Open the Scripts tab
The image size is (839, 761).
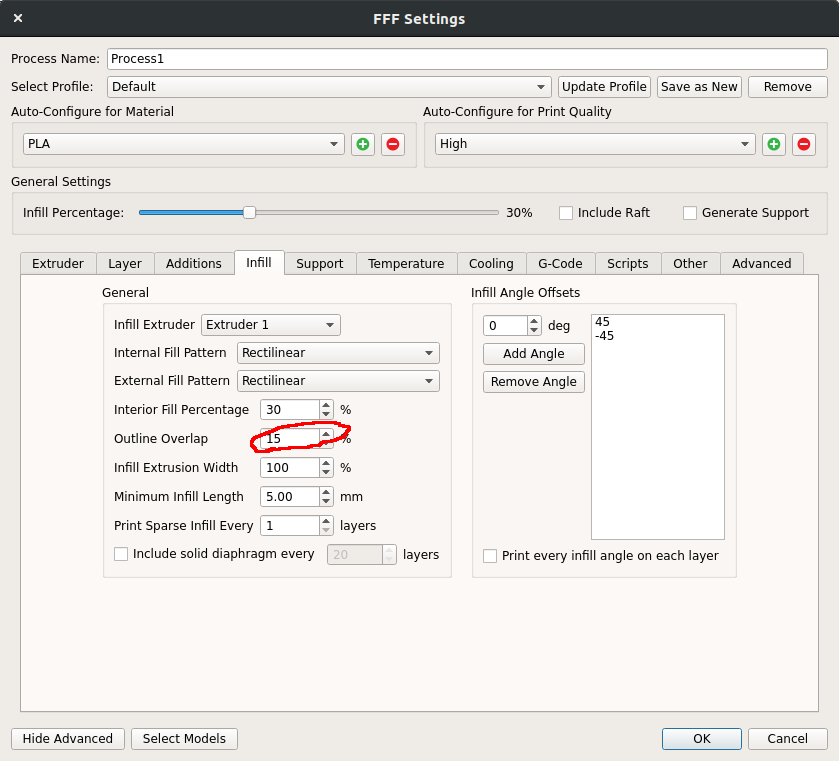click(x=628, y=264)
